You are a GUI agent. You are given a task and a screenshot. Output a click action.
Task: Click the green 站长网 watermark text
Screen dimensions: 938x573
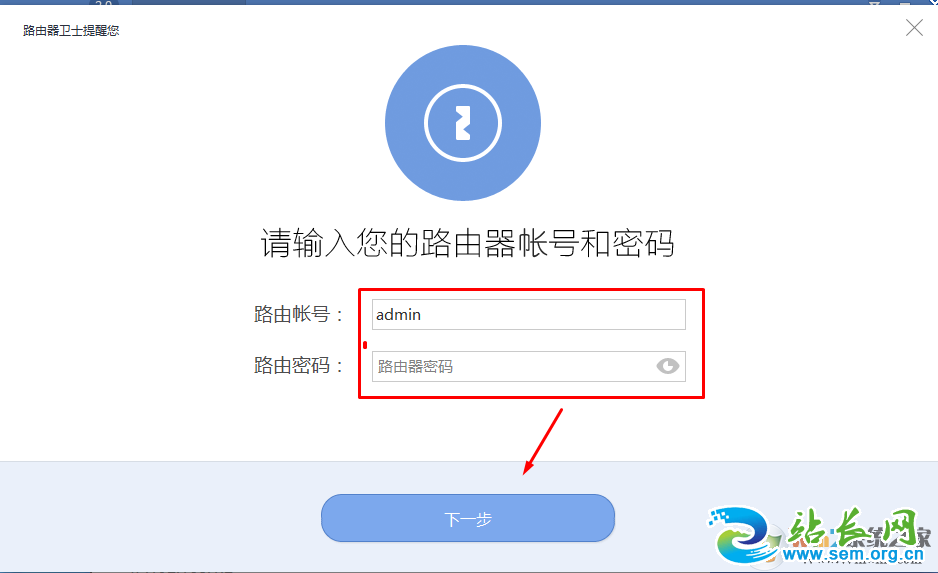pos(852,526)
